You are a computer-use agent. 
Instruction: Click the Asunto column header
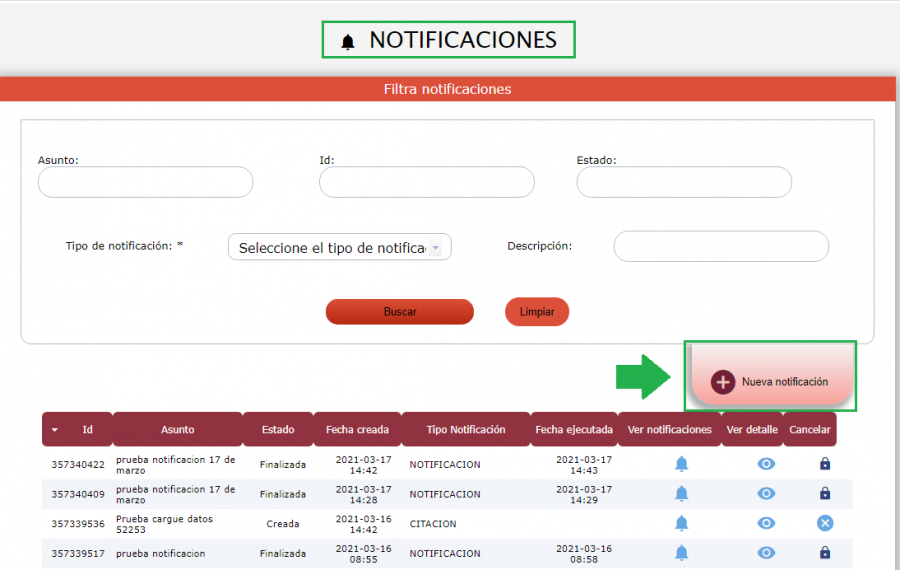(178, 430)
